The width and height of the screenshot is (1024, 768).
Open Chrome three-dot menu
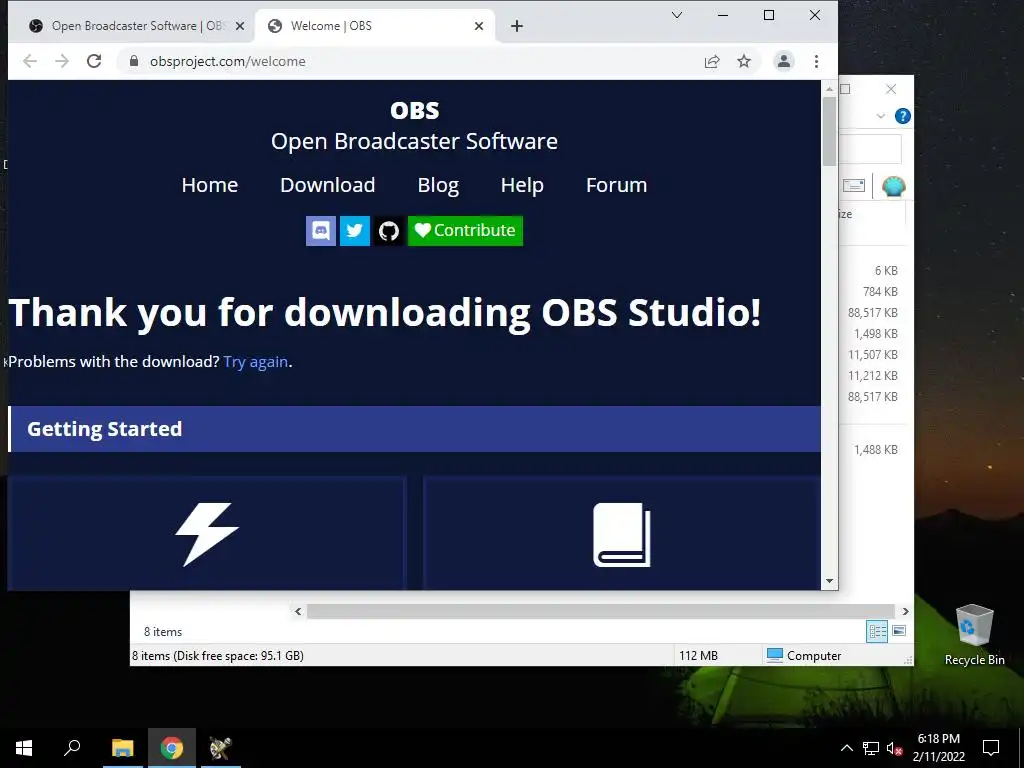pos(816,61)
